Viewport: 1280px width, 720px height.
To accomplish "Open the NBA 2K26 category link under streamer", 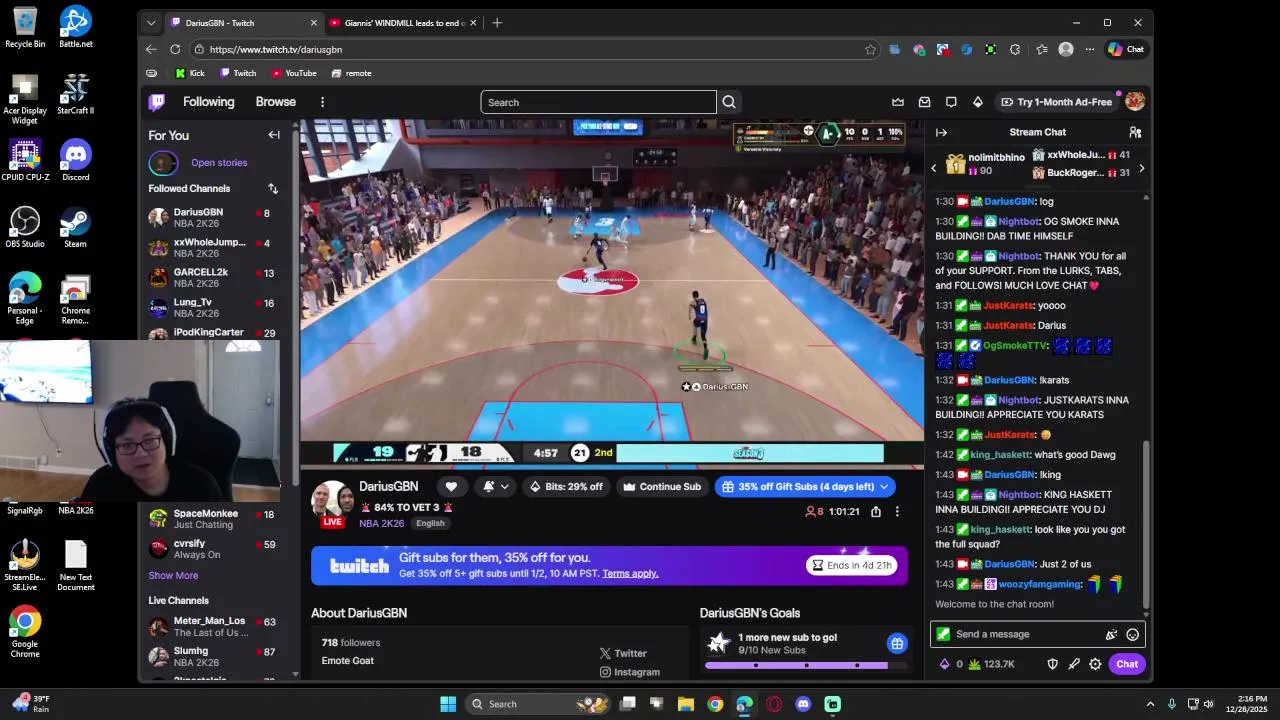I will point(382,523).
